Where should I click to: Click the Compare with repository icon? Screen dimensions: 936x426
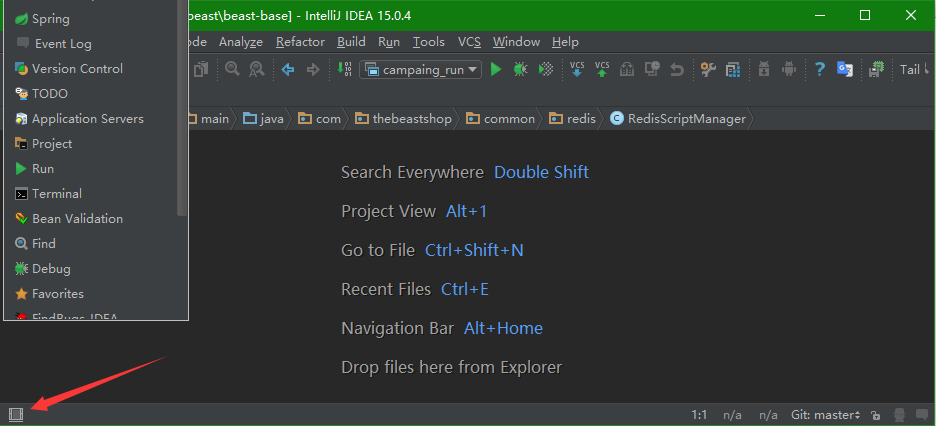click(x=627, y=69)
